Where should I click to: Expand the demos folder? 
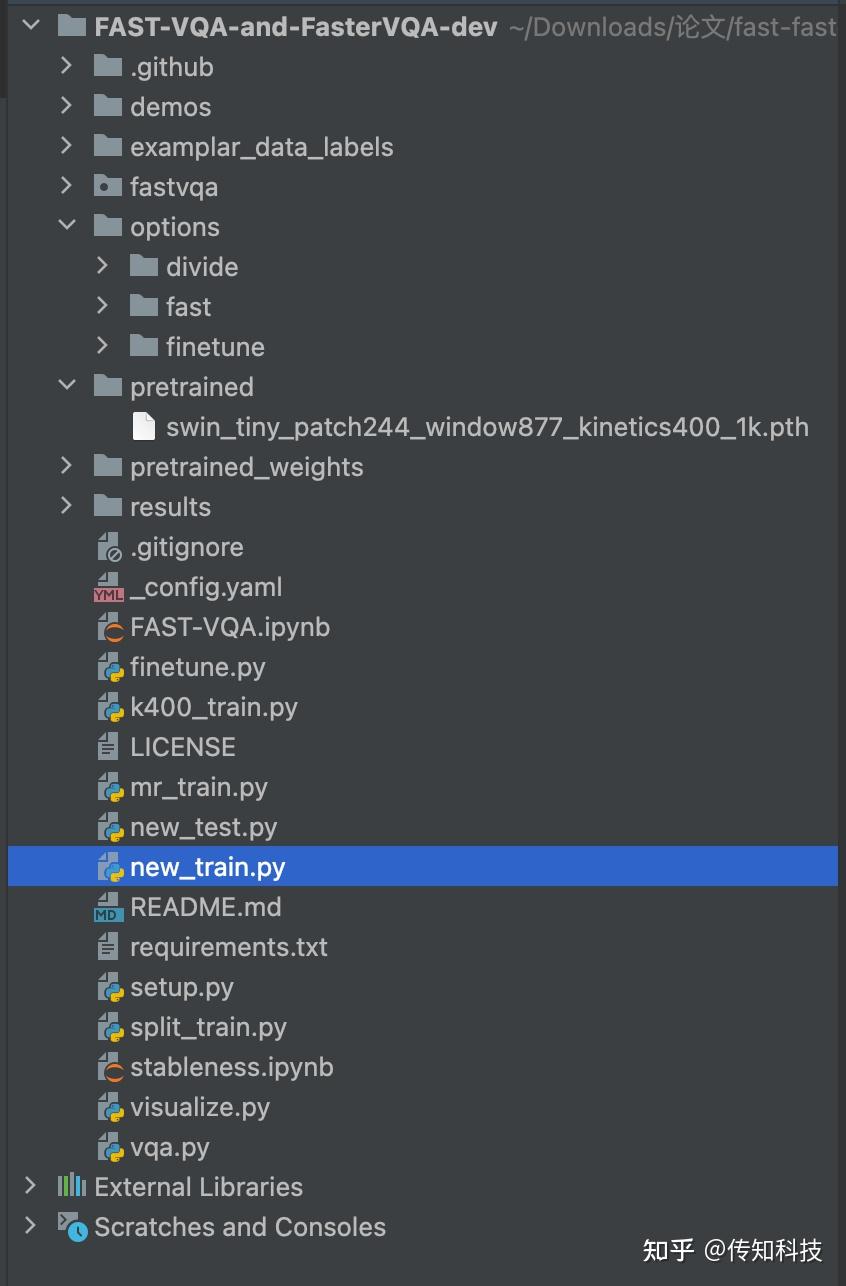coord(67,107)
